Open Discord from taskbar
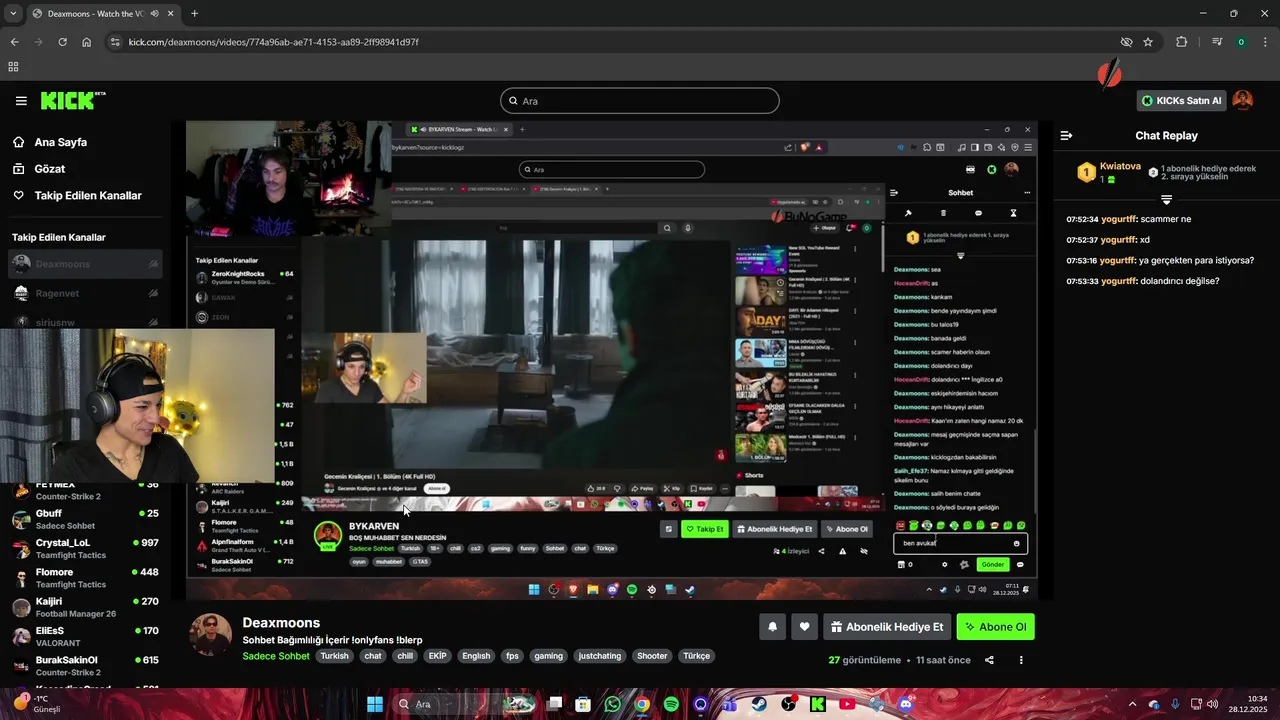Viewport: 1280px width, 720px height. [906, 704]
